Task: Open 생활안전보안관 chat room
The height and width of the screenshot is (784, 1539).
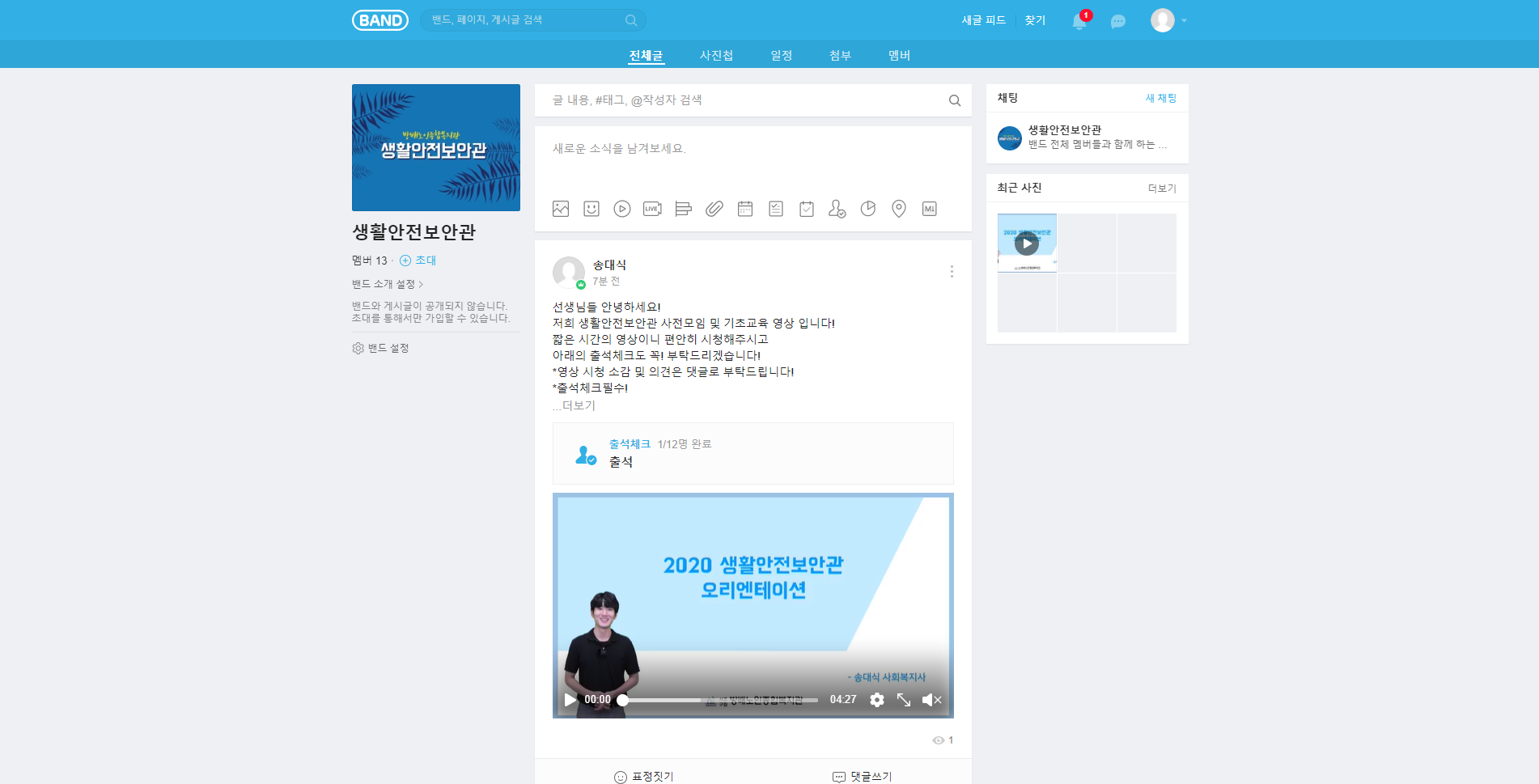Action: [x=1087, y=138]
